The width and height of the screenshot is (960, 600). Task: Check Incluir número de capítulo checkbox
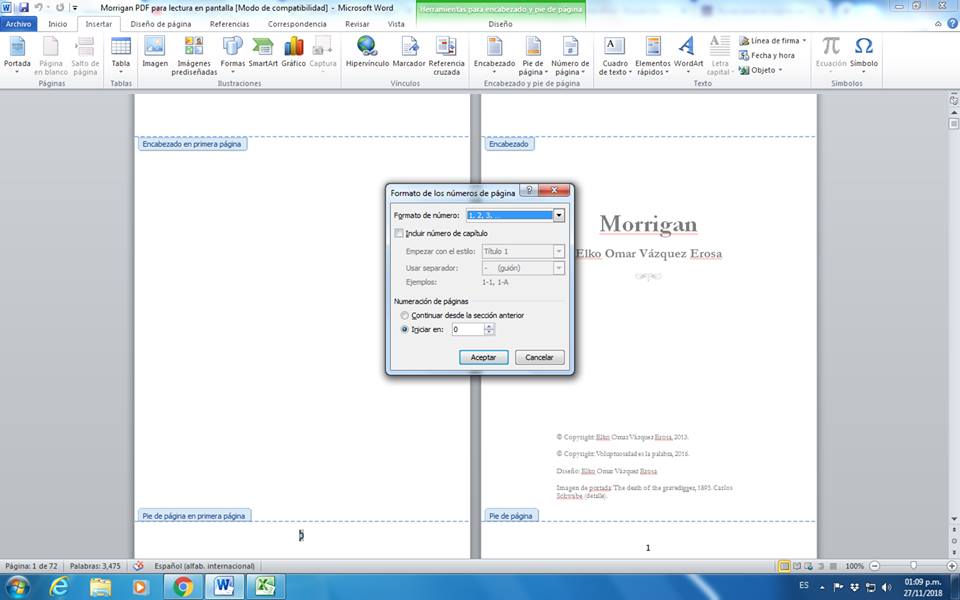400,233
